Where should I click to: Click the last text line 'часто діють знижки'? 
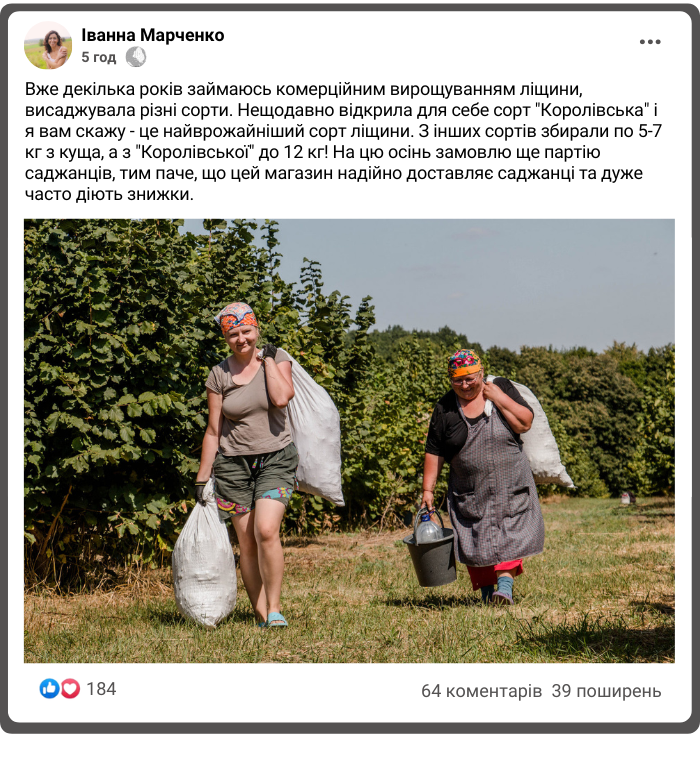(109, 194)
